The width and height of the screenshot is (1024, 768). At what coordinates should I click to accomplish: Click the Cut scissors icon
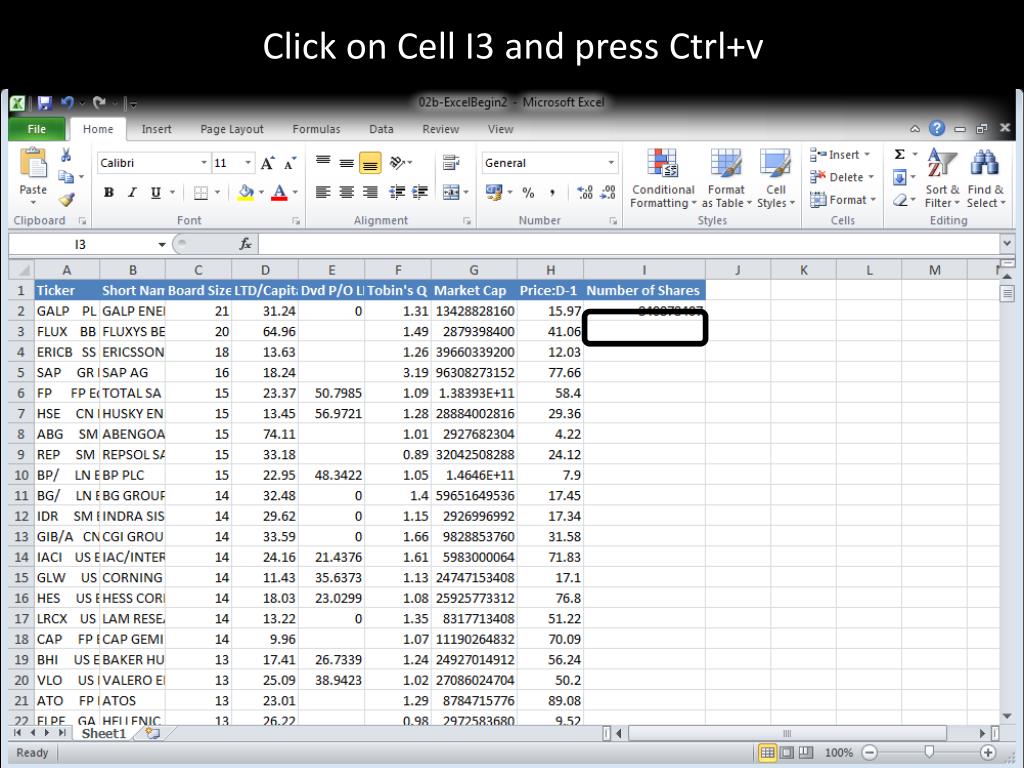click(x=66, y=155)
